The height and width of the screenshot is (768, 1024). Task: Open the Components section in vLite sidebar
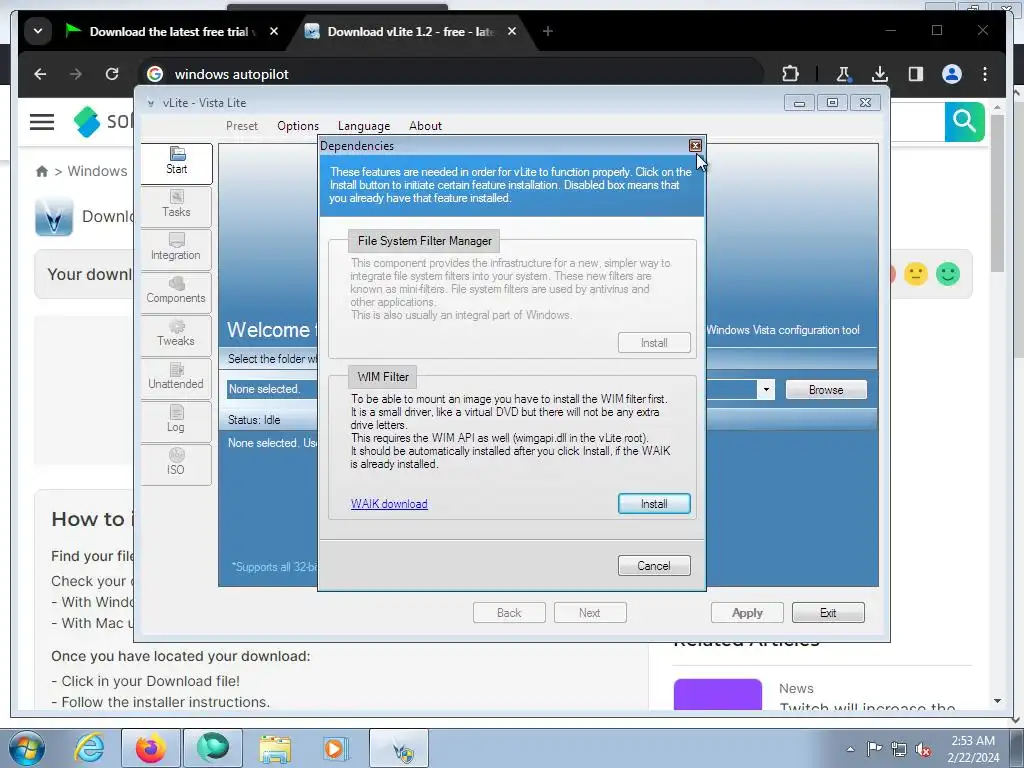tap(176, 292)
